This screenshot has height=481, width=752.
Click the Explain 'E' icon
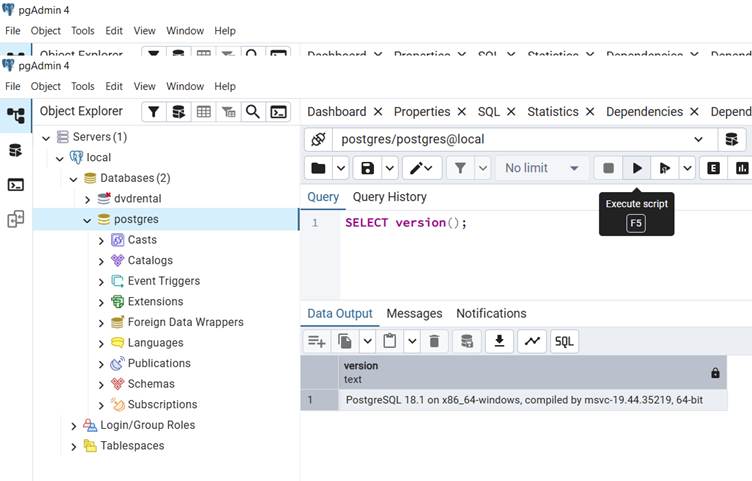713,168
